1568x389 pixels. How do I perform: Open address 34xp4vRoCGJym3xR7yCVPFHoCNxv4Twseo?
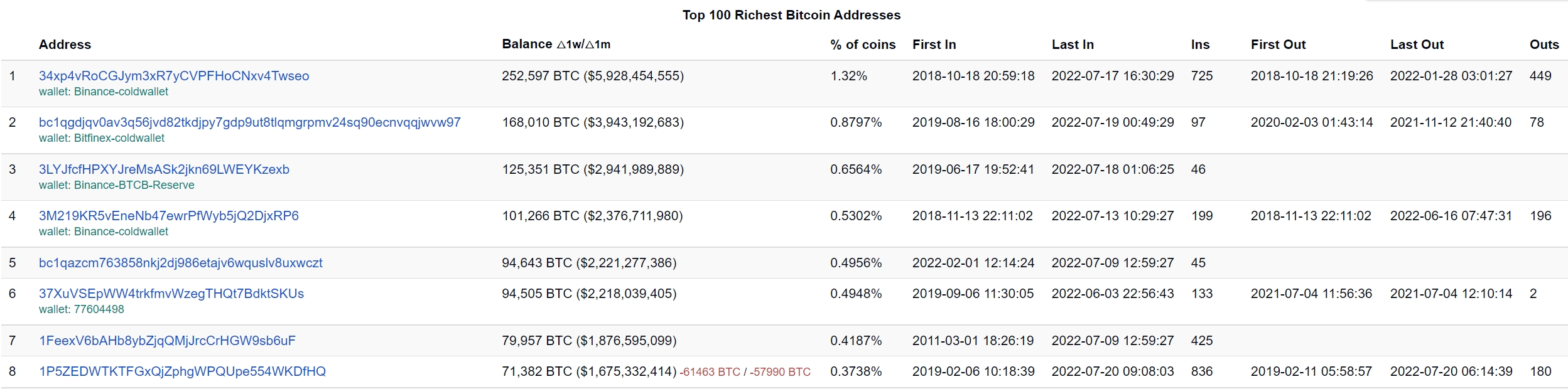point(174,76)
